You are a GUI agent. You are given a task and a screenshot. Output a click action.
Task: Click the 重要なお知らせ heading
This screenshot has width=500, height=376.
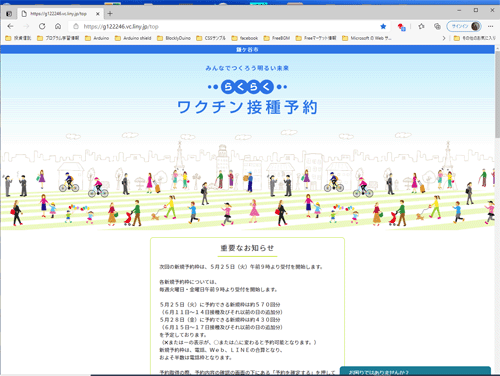click(x=247, y=248)
